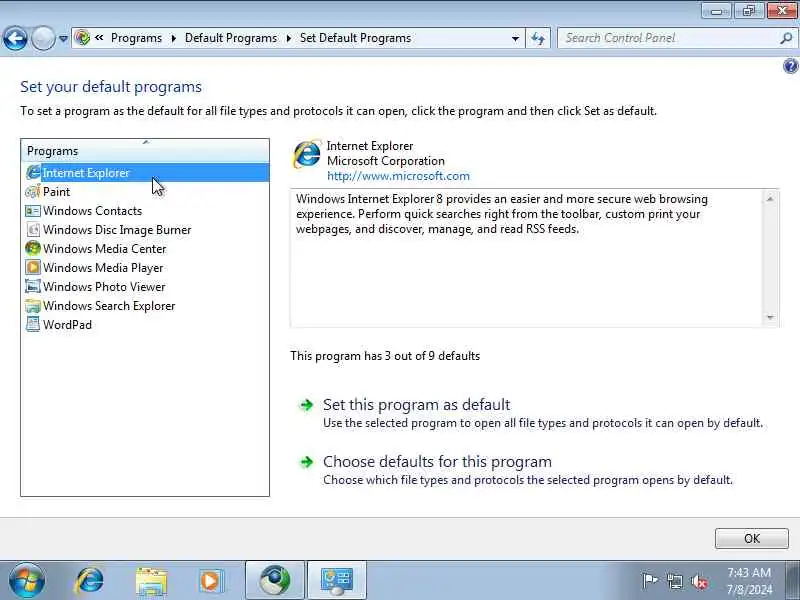This screenshot has width=800, height=600.
Task: Sort list by clicking Programs column header
Action: tap(145, 151)
